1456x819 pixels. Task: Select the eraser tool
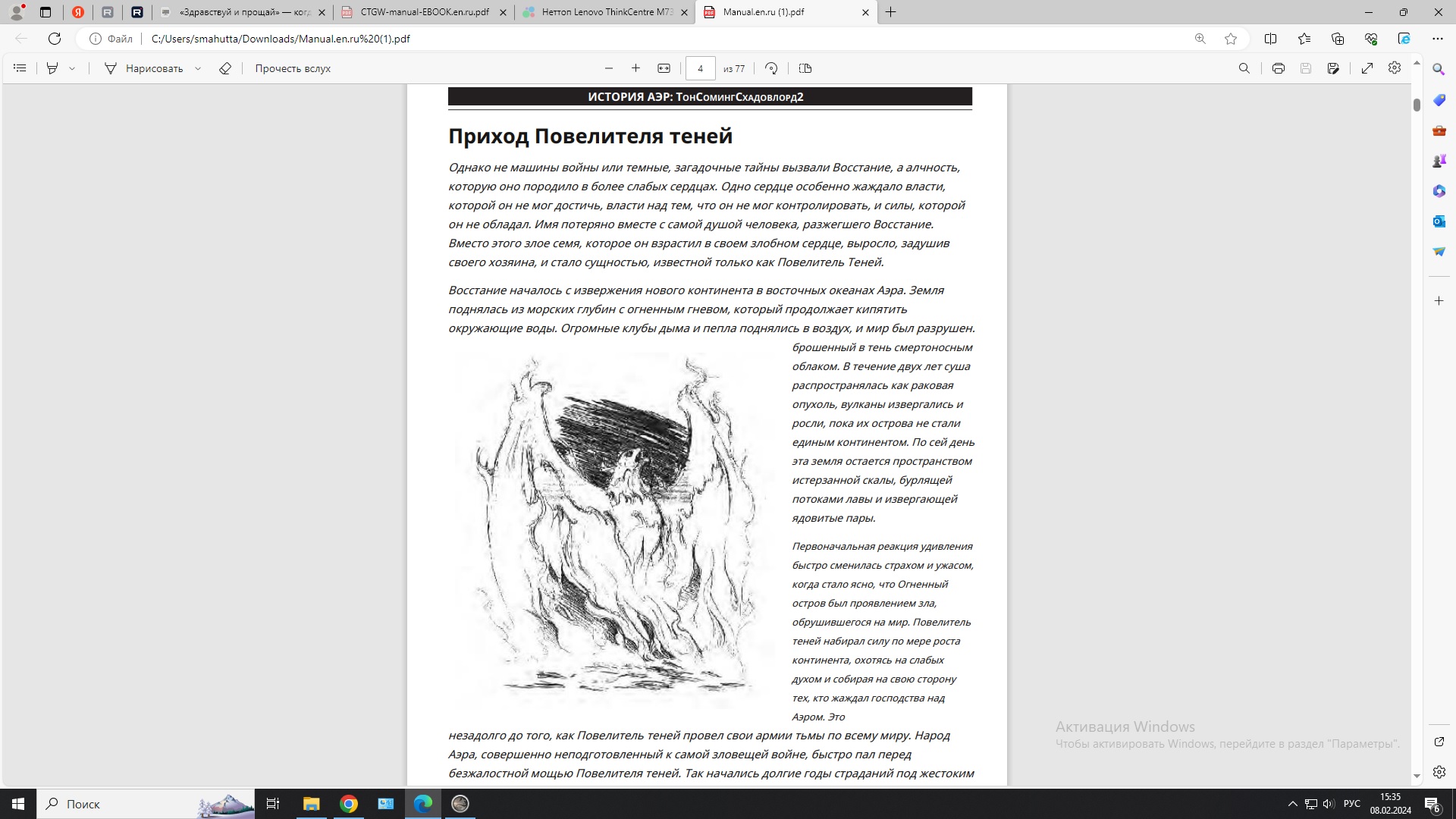click(225, 68)
